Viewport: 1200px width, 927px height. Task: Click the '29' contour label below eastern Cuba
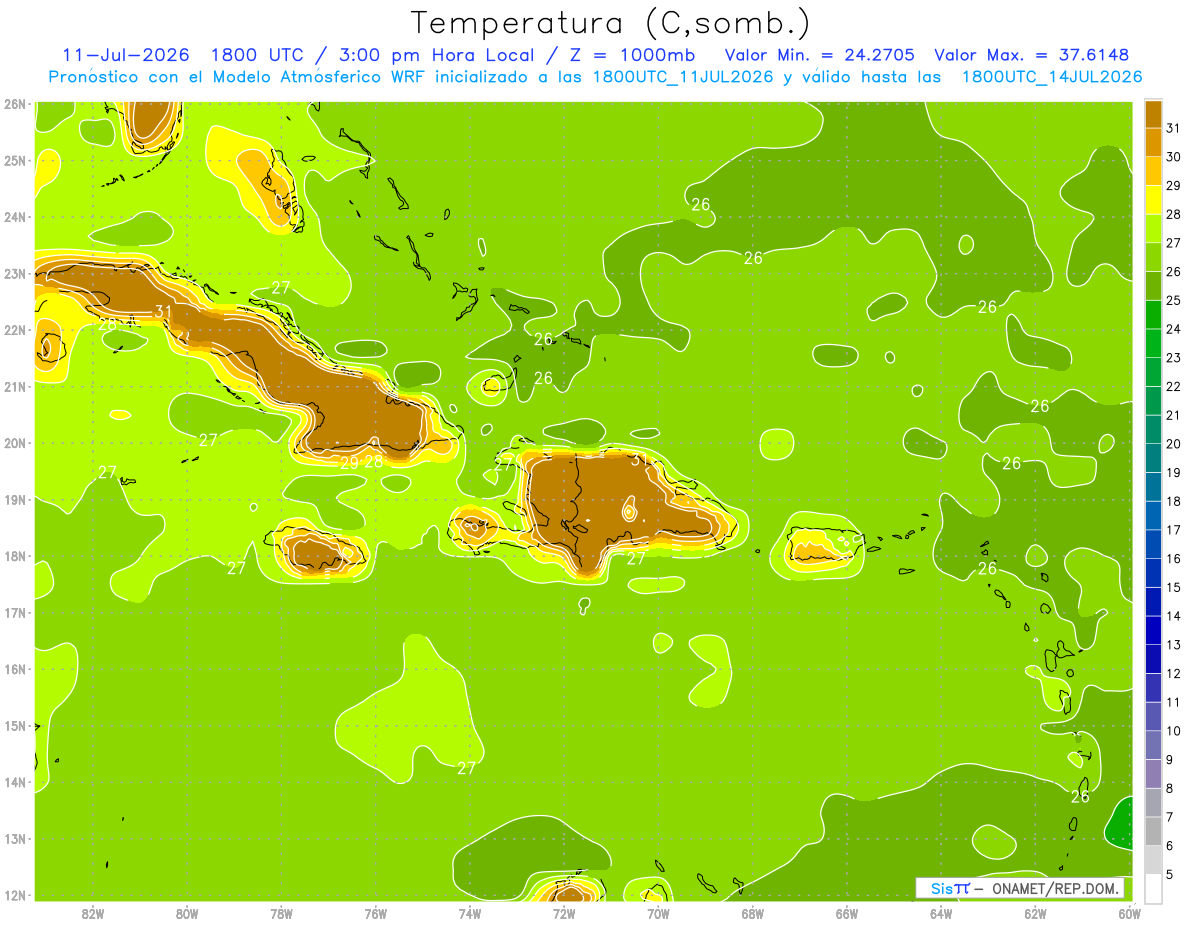pos(349,463)
